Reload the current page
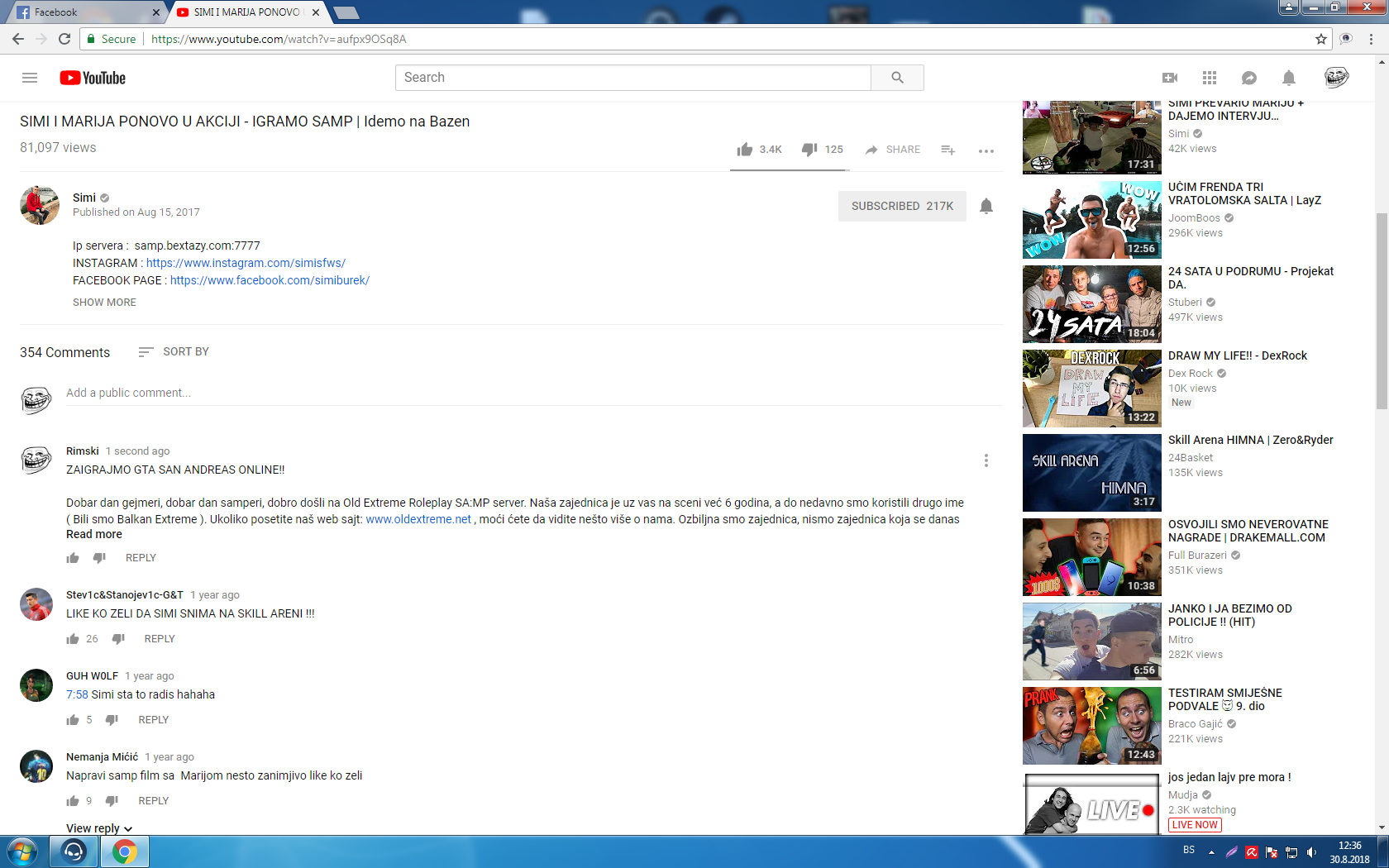This screenshot has height=868, width=1389. (x=64, y=39)
